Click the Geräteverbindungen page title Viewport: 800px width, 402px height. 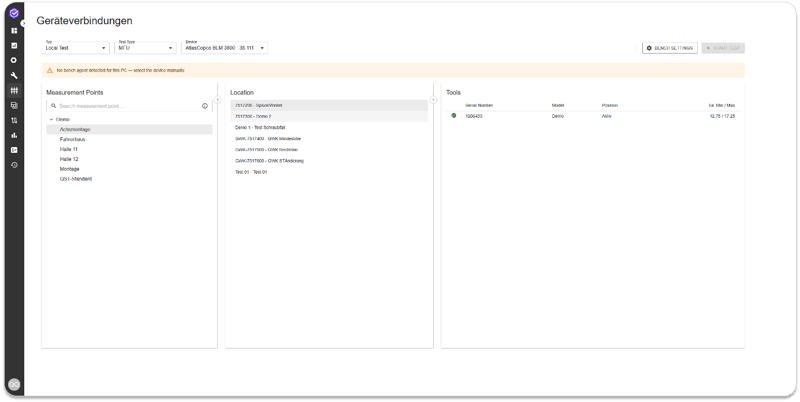(x=84, y=21)
